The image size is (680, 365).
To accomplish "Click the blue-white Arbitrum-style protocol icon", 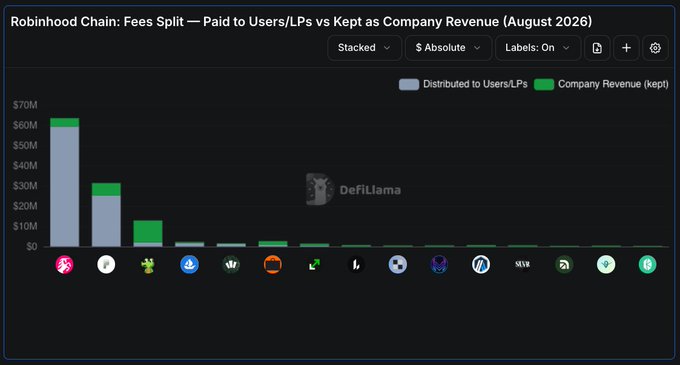I will (481, 264).
